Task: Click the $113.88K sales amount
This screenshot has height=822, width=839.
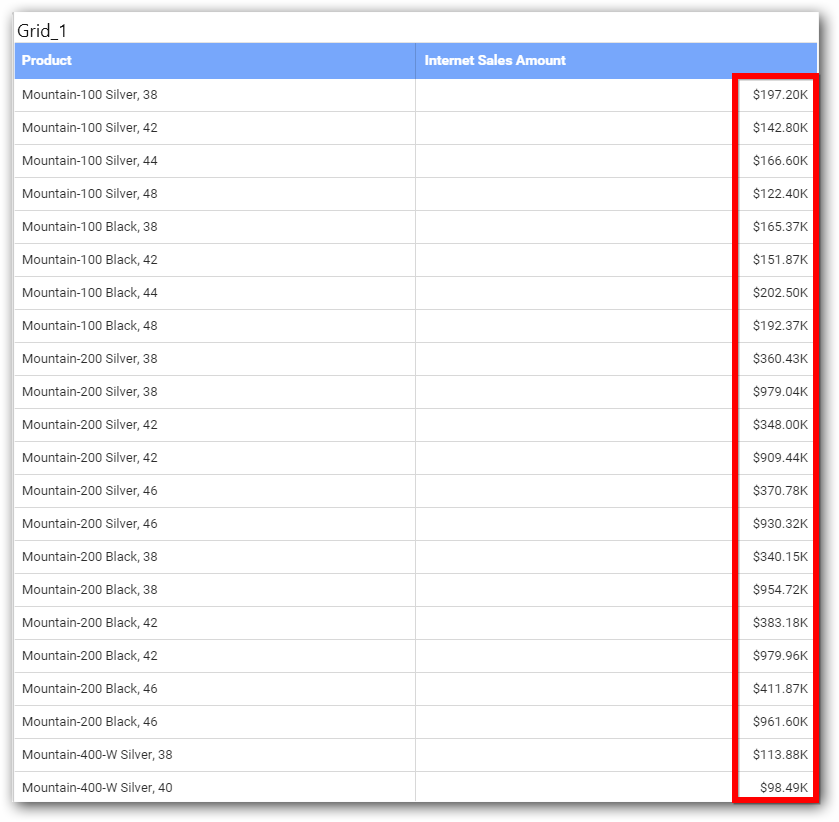Action: pos(780,755)
